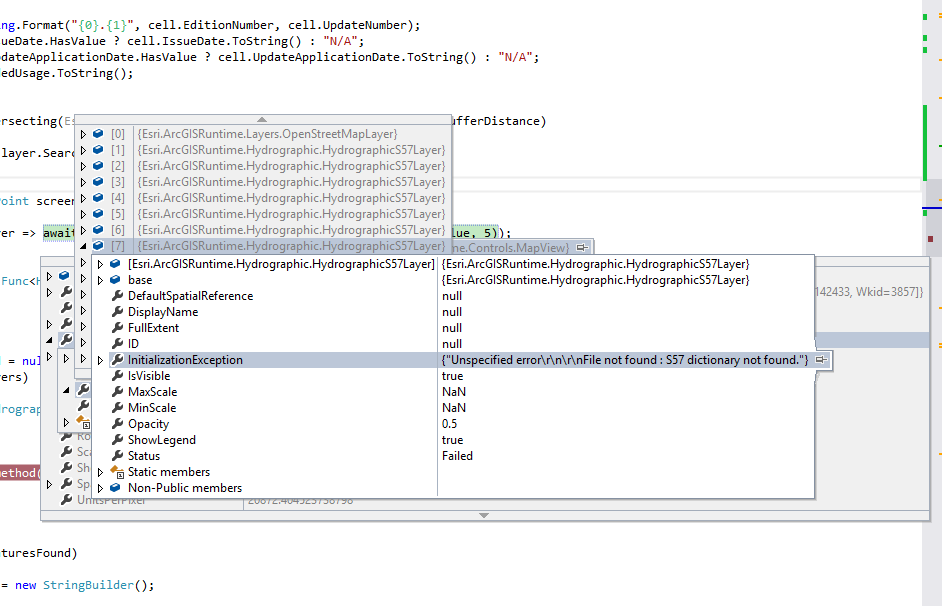Select the DefaultSpatialReference property name

190,296
